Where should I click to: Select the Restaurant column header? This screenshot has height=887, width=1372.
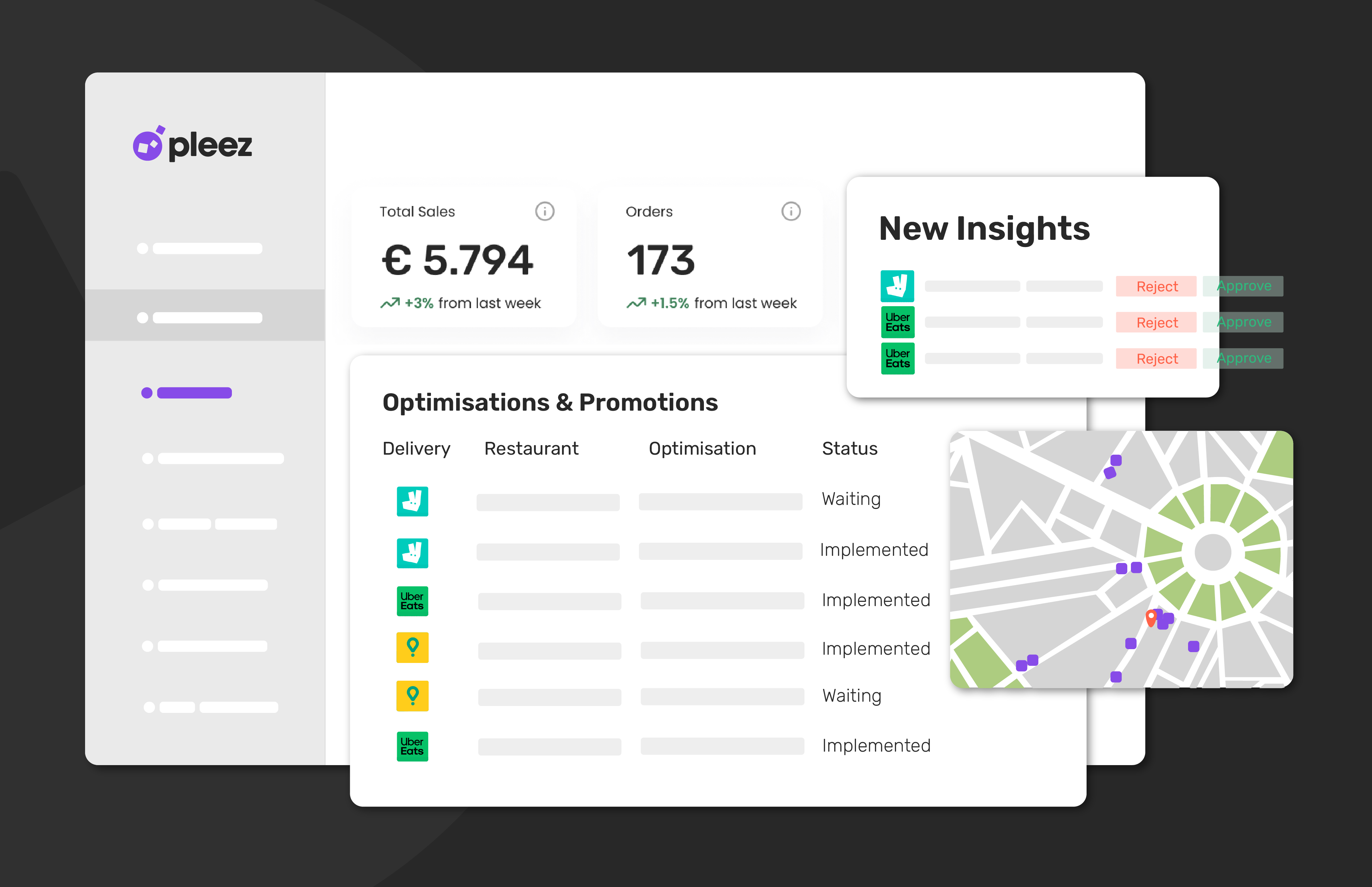point(531,449)
